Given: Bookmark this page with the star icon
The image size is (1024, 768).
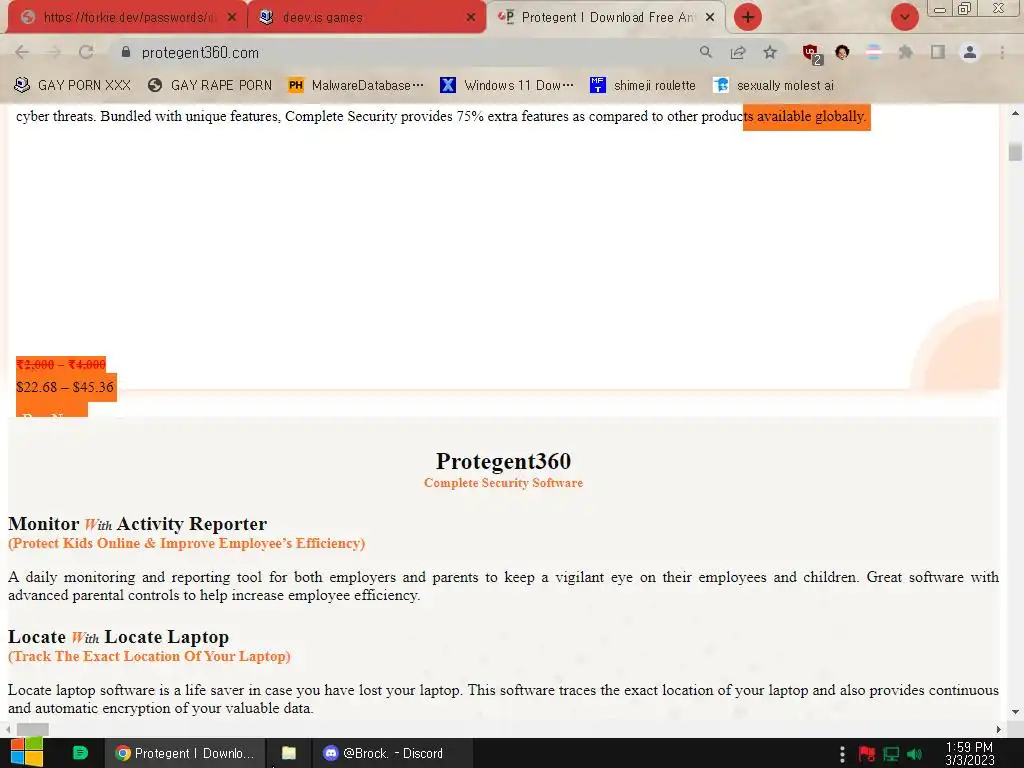Looking at the screenshot, I should tap(770, 52).
